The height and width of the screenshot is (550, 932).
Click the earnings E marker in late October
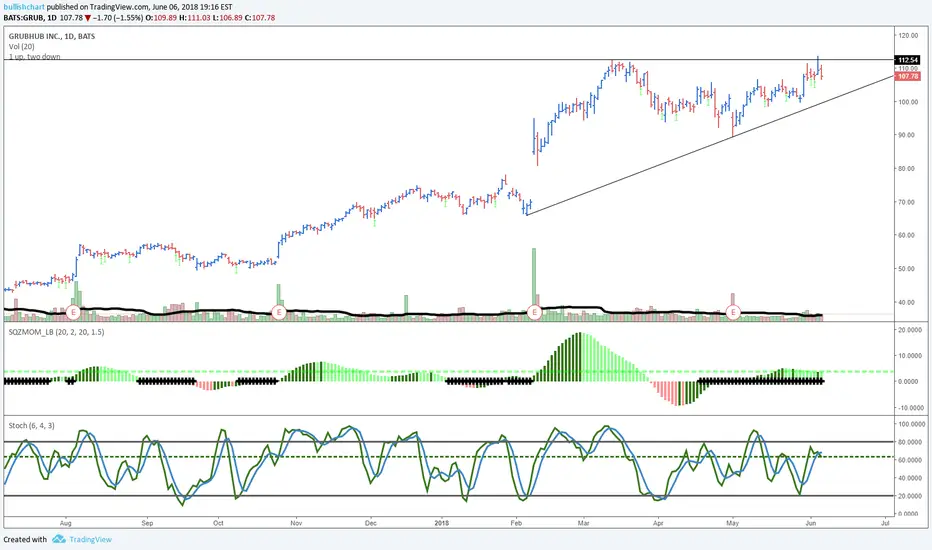pos(278,312)
